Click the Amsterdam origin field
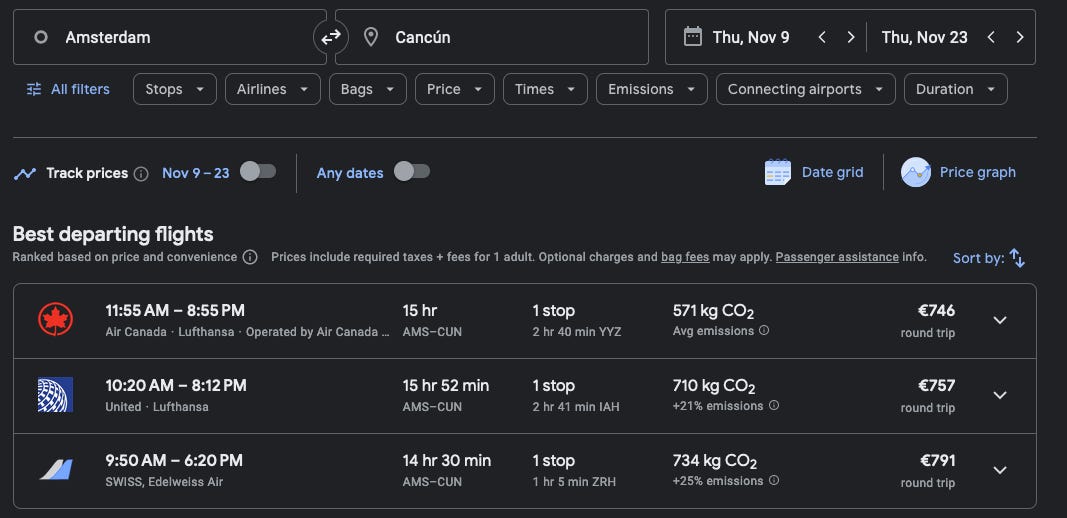 point(170,37)
